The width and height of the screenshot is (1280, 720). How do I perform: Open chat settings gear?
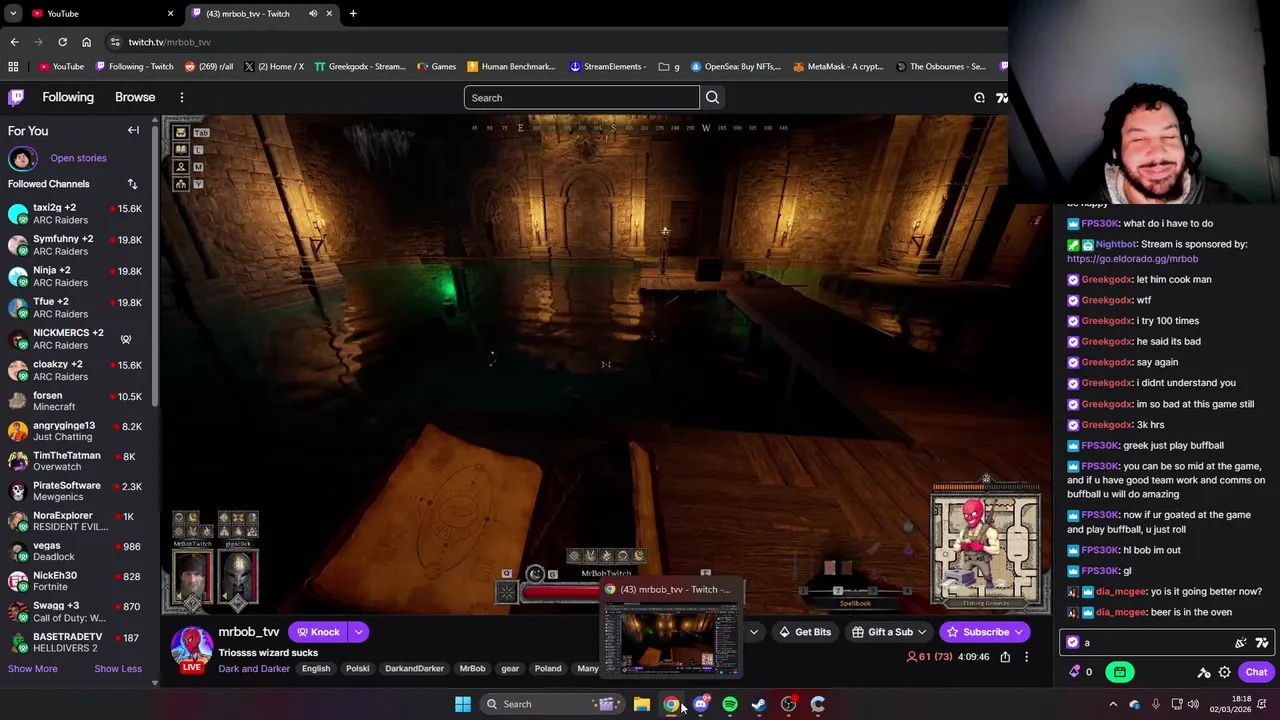coord(1224,672)
